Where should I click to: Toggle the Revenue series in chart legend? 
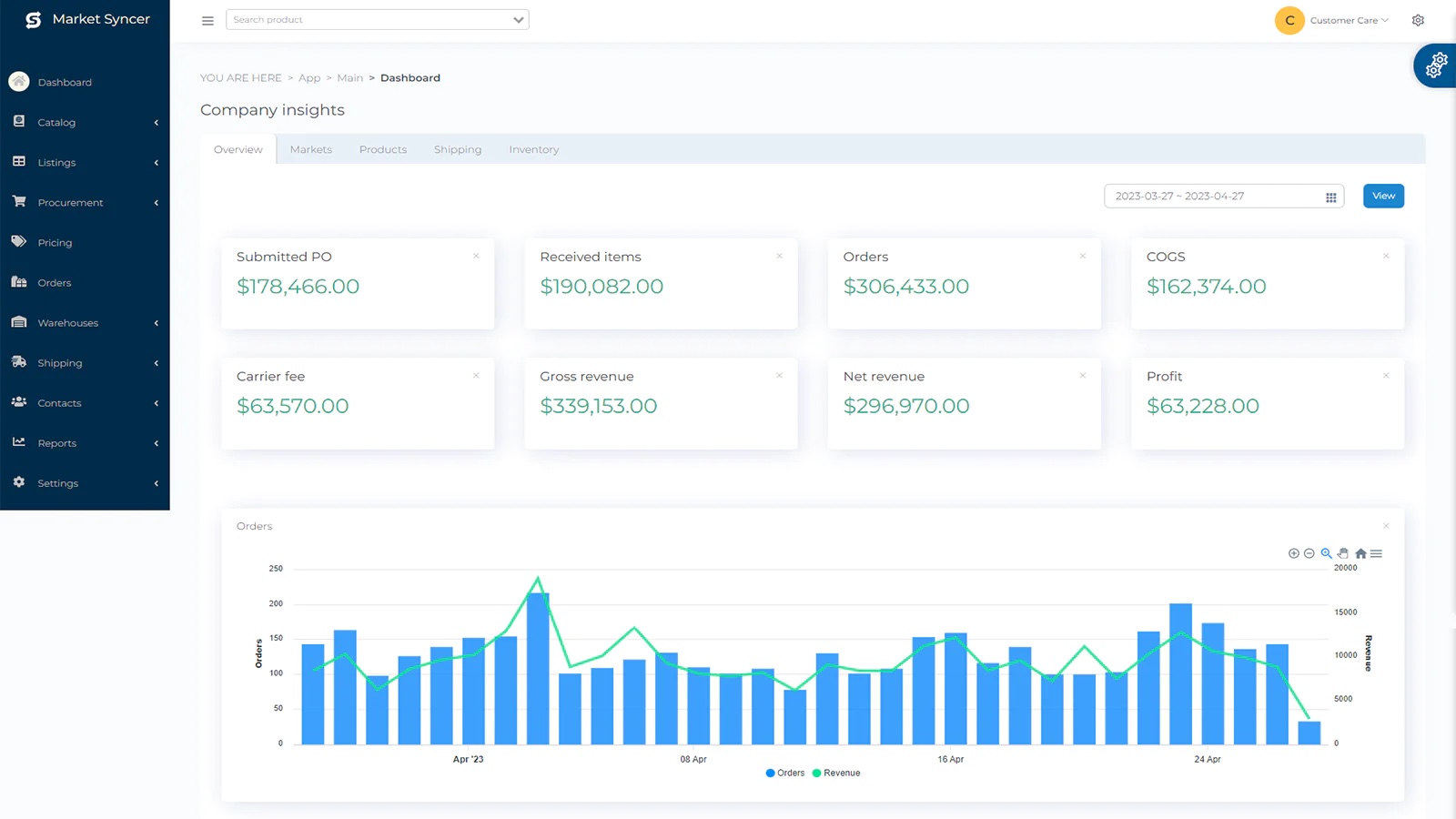836,773
